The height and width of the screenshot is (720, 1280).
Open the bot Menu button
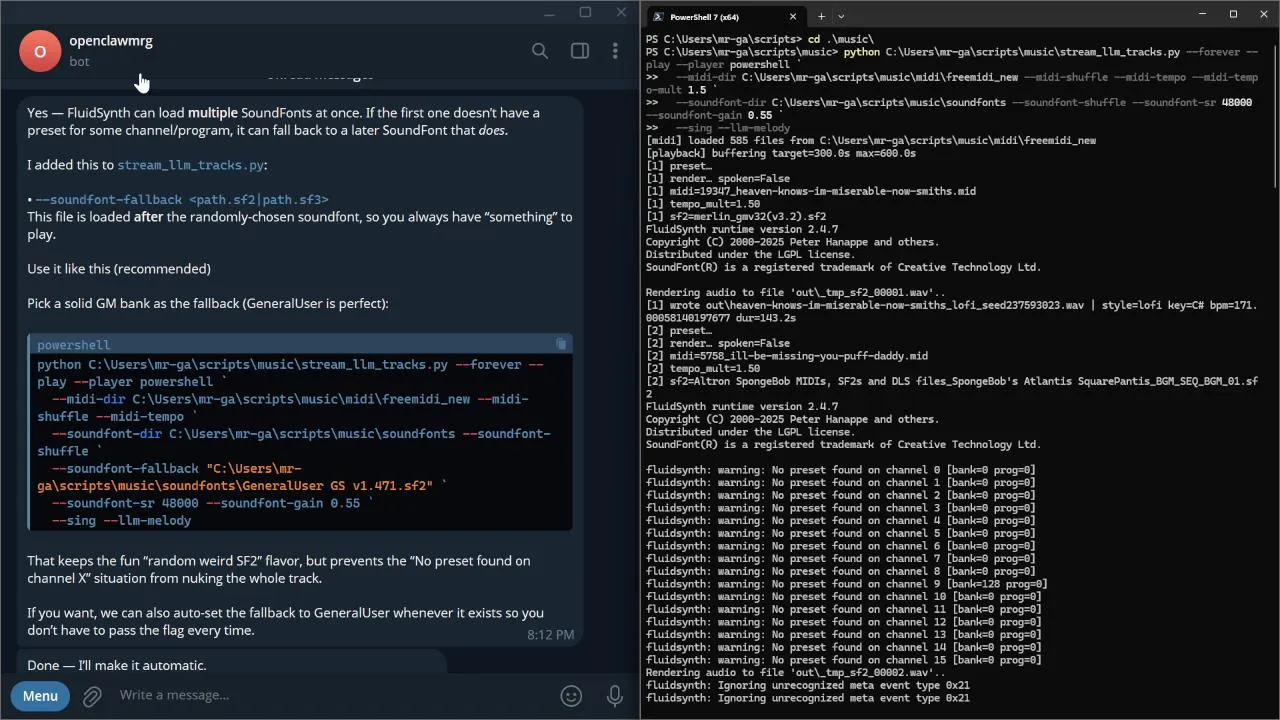click(x=40, y=696)
